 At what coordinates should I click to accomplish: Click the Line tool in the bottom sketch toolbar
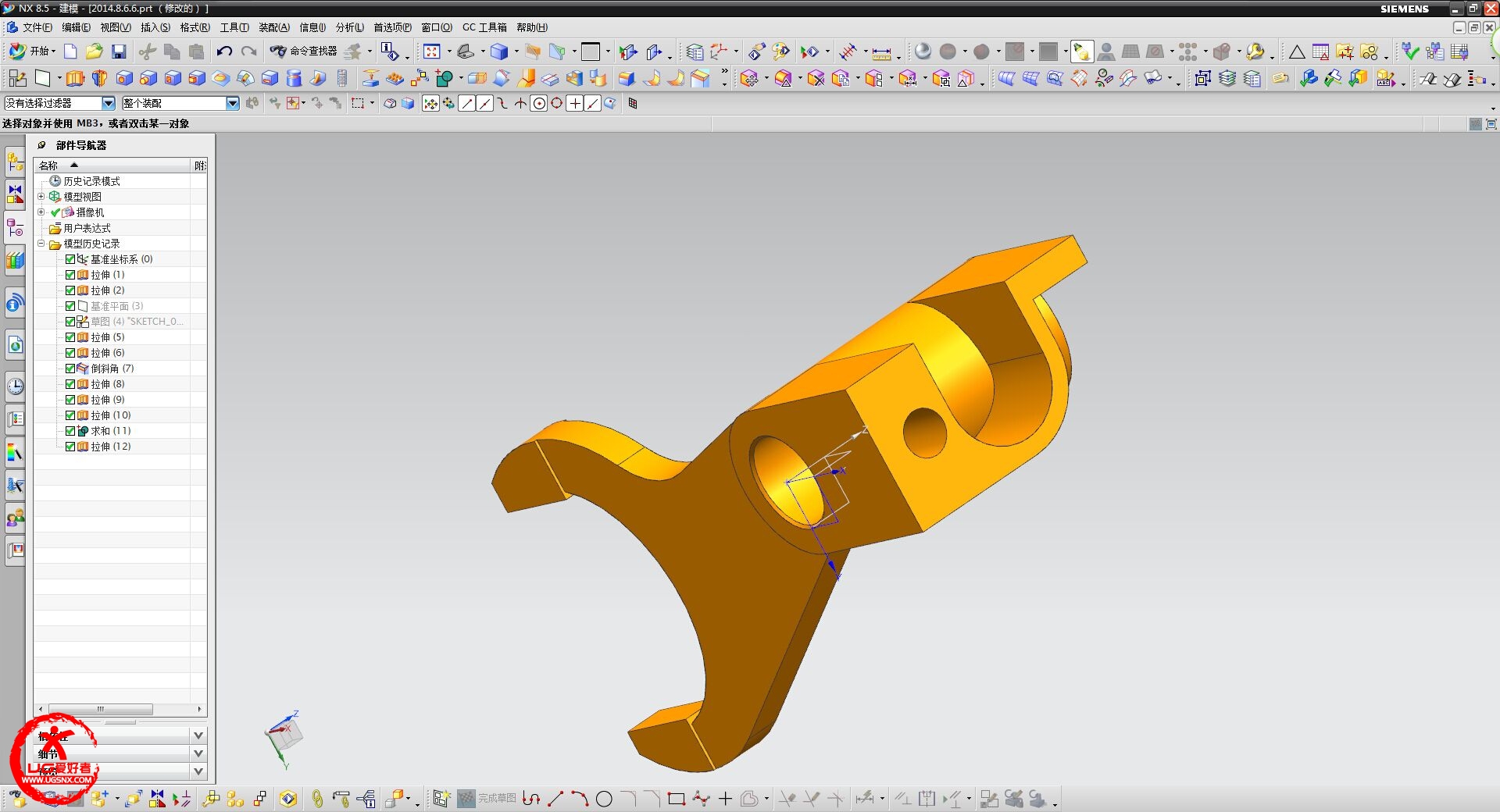[x=555, y=799]
